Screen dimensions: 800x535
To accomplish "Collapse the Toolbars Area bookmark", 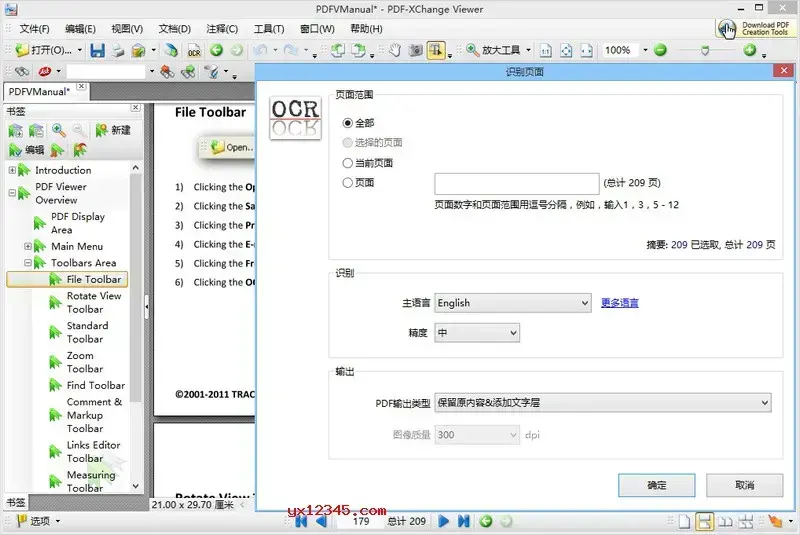I will [x=28, y=263].
